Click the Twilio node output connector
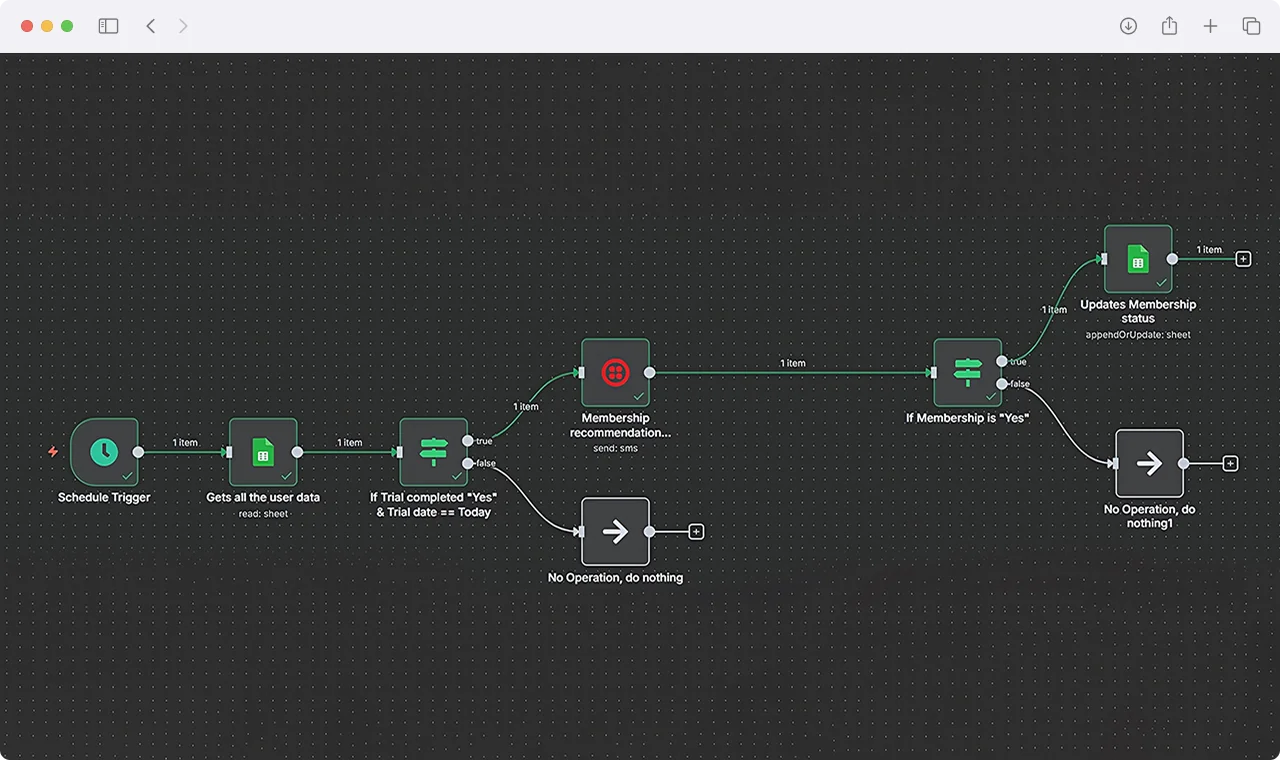 click(x=650, y=372)
